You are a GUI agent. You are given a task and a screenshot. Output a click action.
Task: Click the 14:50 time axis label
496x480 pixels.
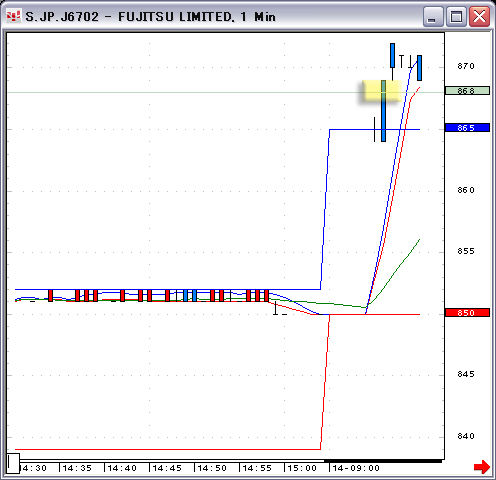click(212, 468)
